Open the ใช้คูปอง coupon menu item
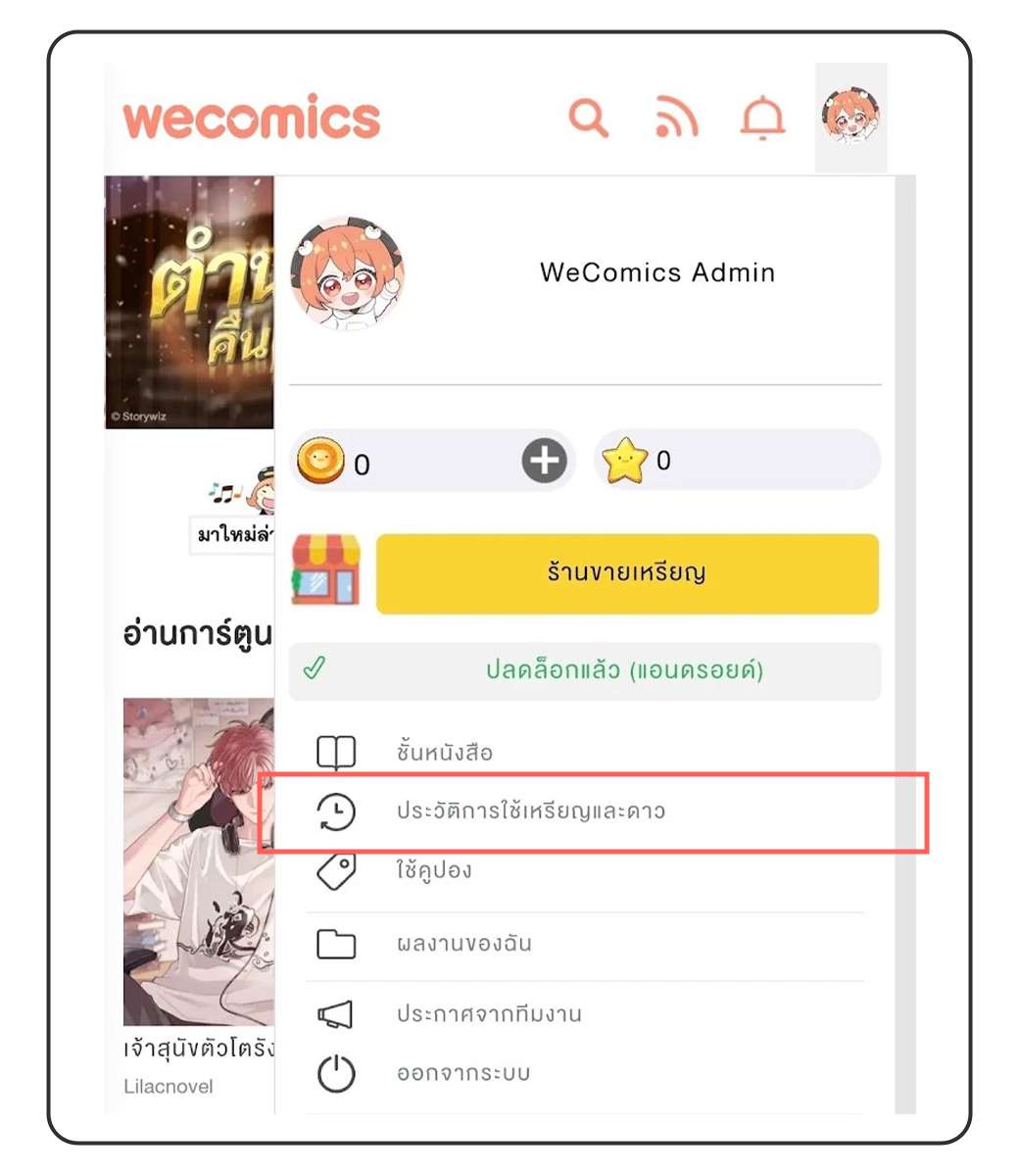Viewport: 1019px width, 1176px height. click(585, 870)
